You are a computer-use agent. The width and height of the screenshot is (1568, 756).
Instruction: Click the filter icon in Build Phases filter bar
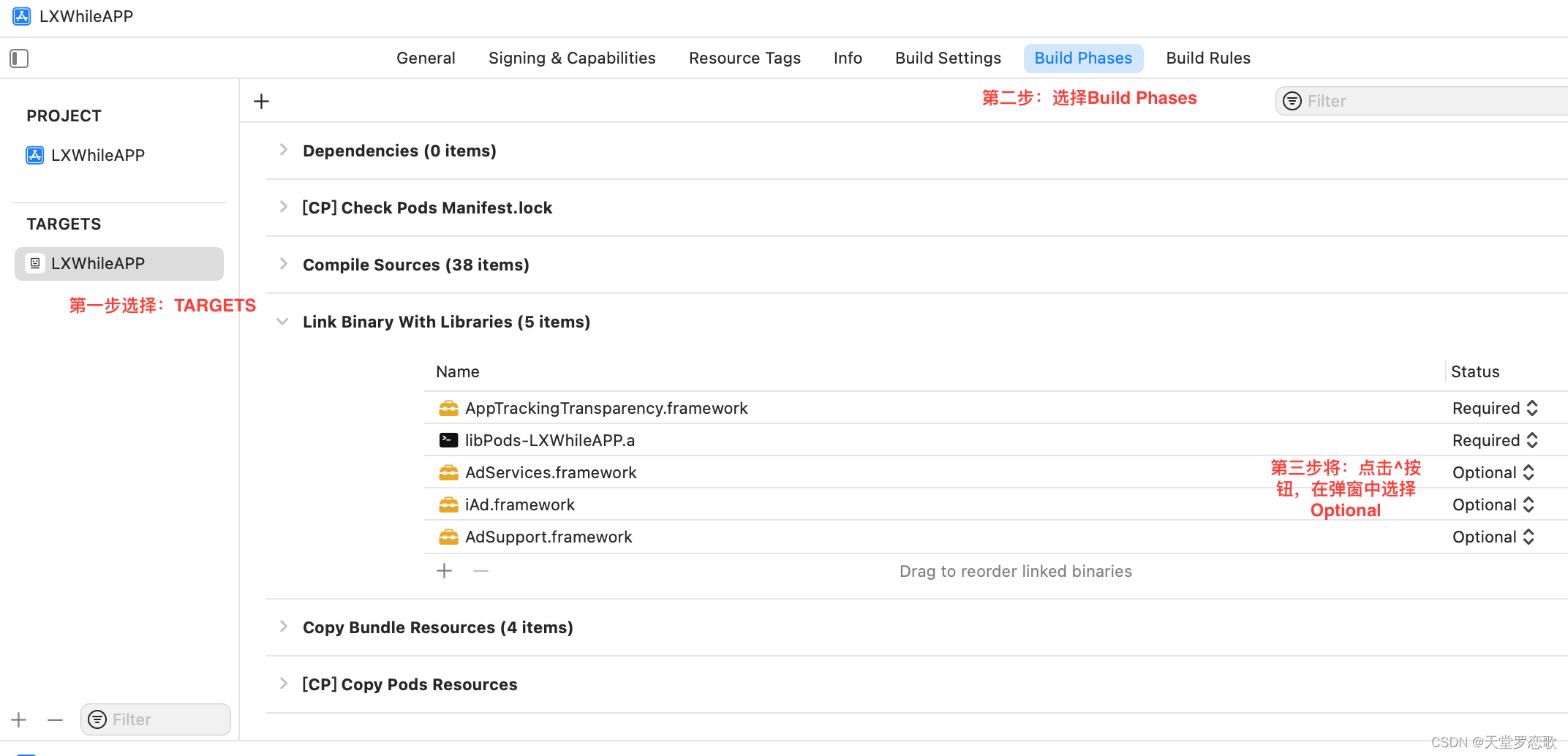pos(1292,101)
